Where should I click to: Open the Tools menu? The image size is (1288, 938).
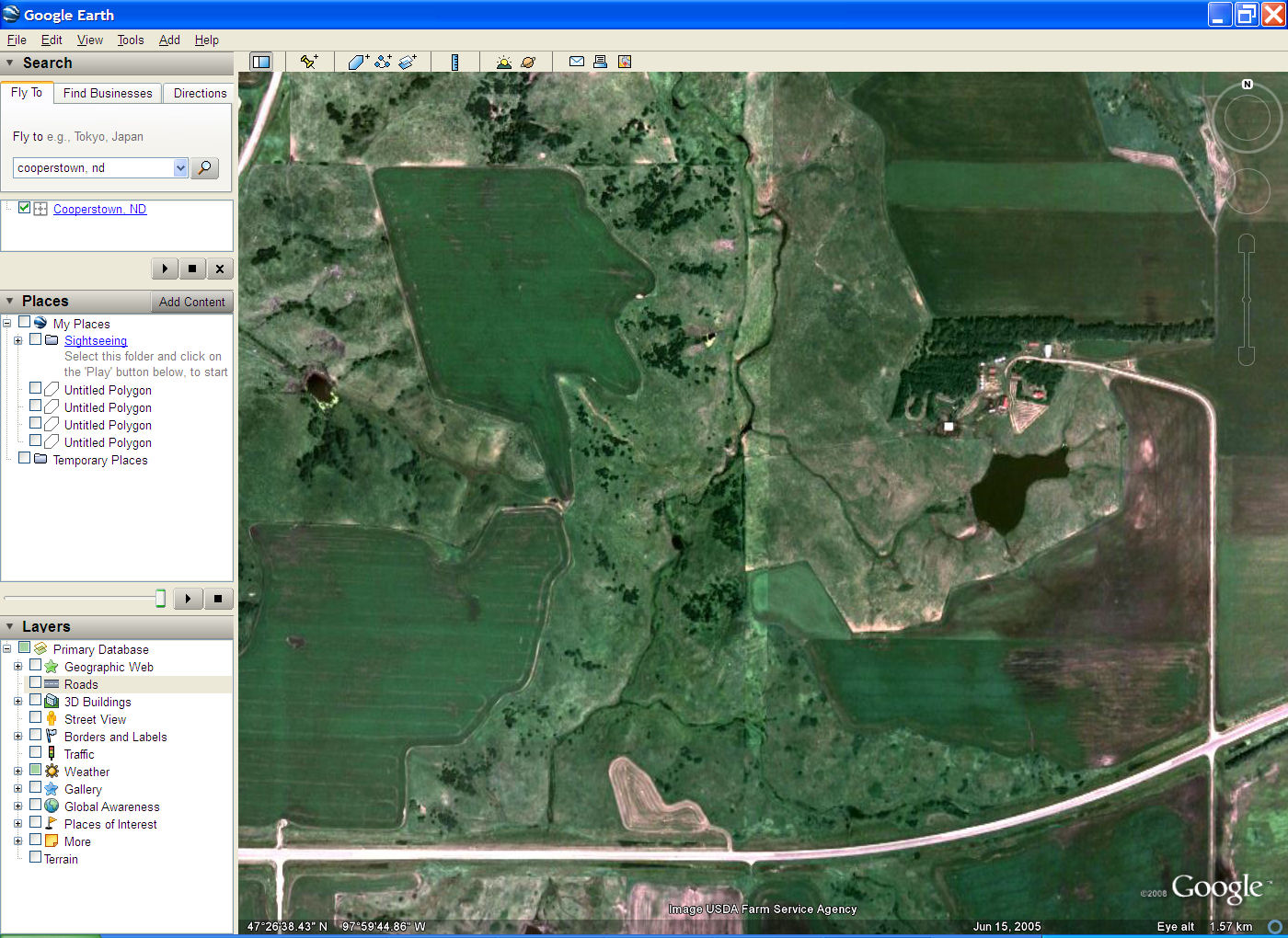131,40
